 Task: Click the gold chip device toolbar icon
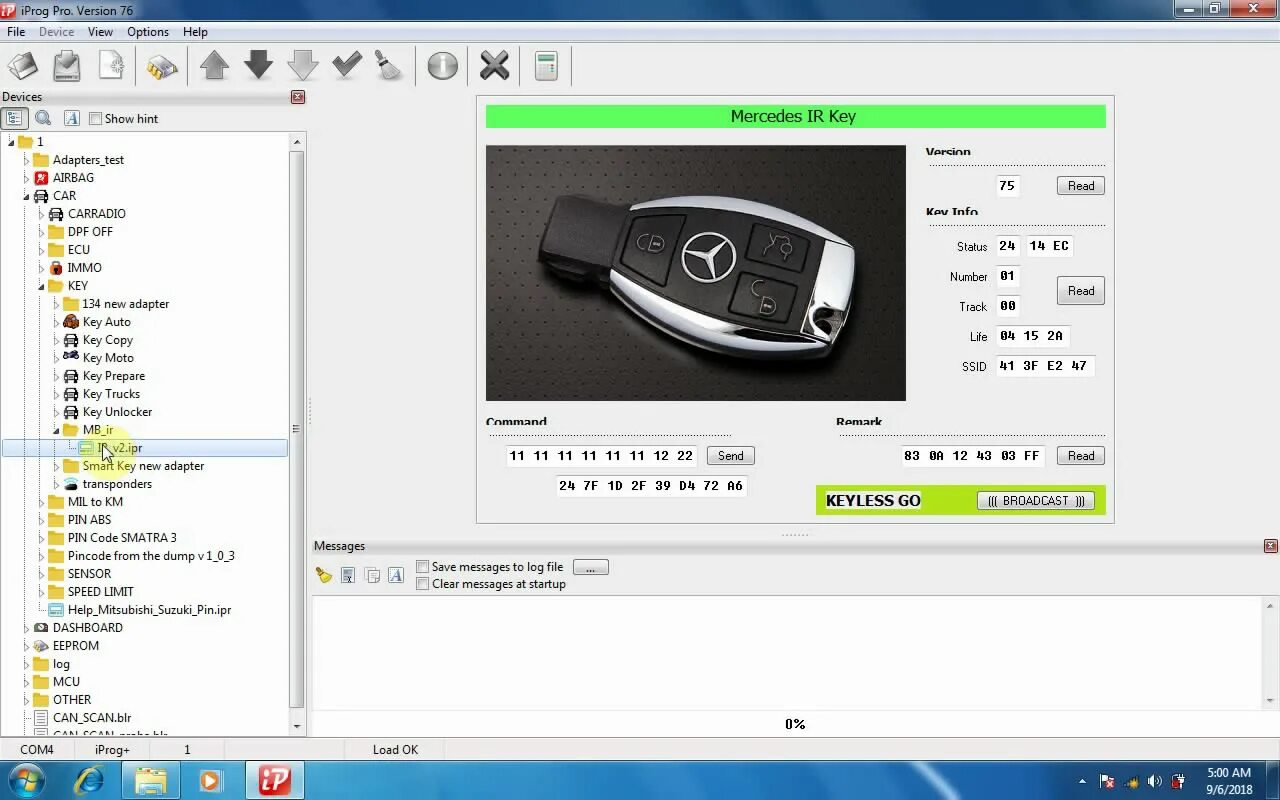161,67
